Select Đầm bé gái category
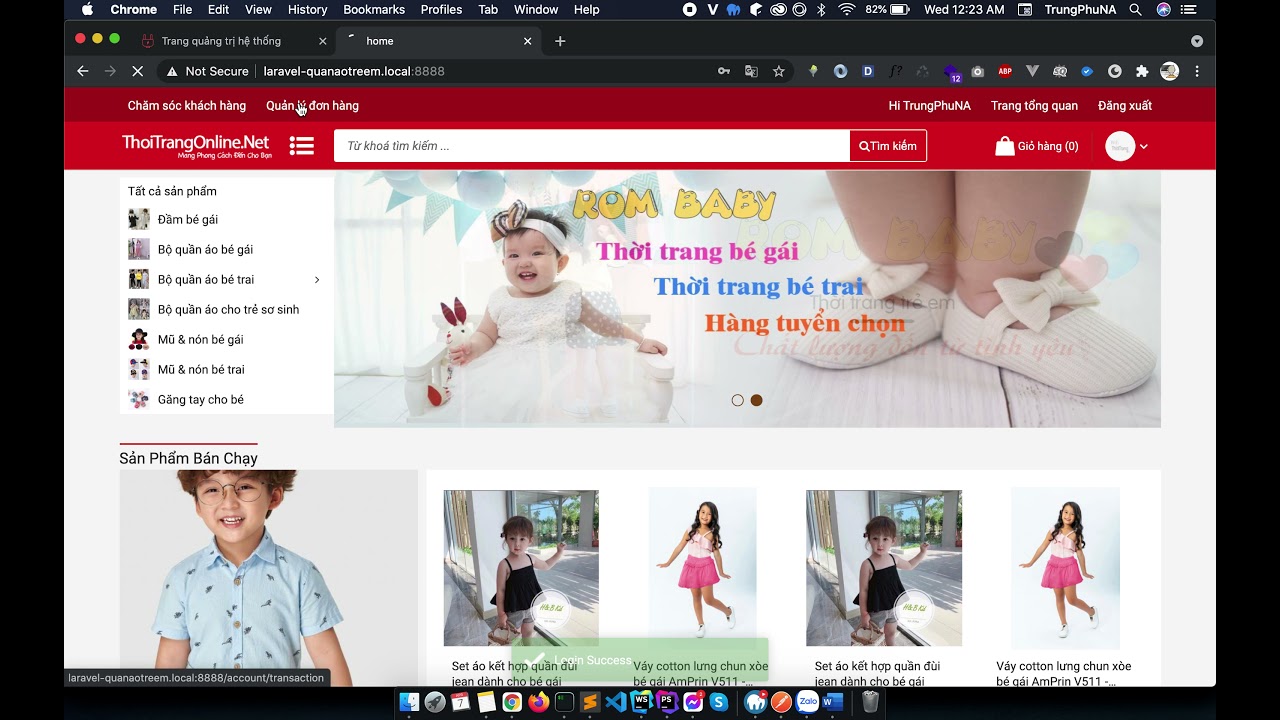 (188, 220)
